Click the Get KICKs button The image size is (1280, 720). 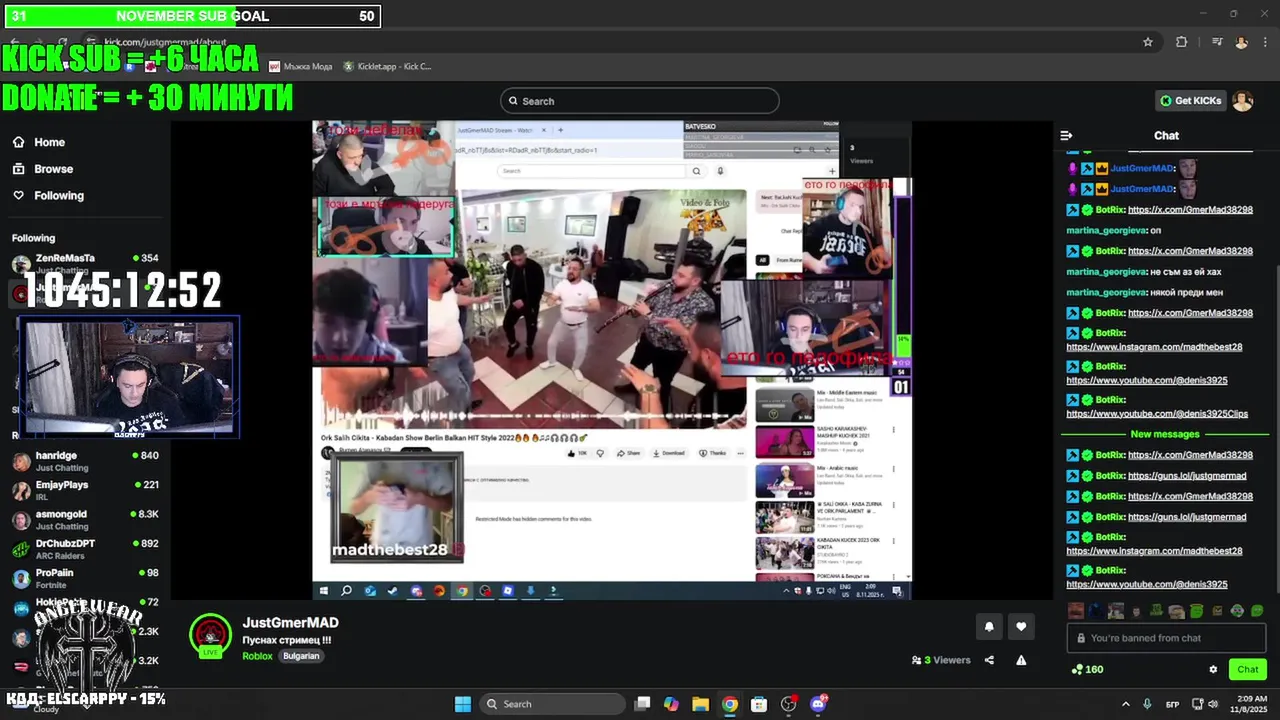coord(1190,101)
